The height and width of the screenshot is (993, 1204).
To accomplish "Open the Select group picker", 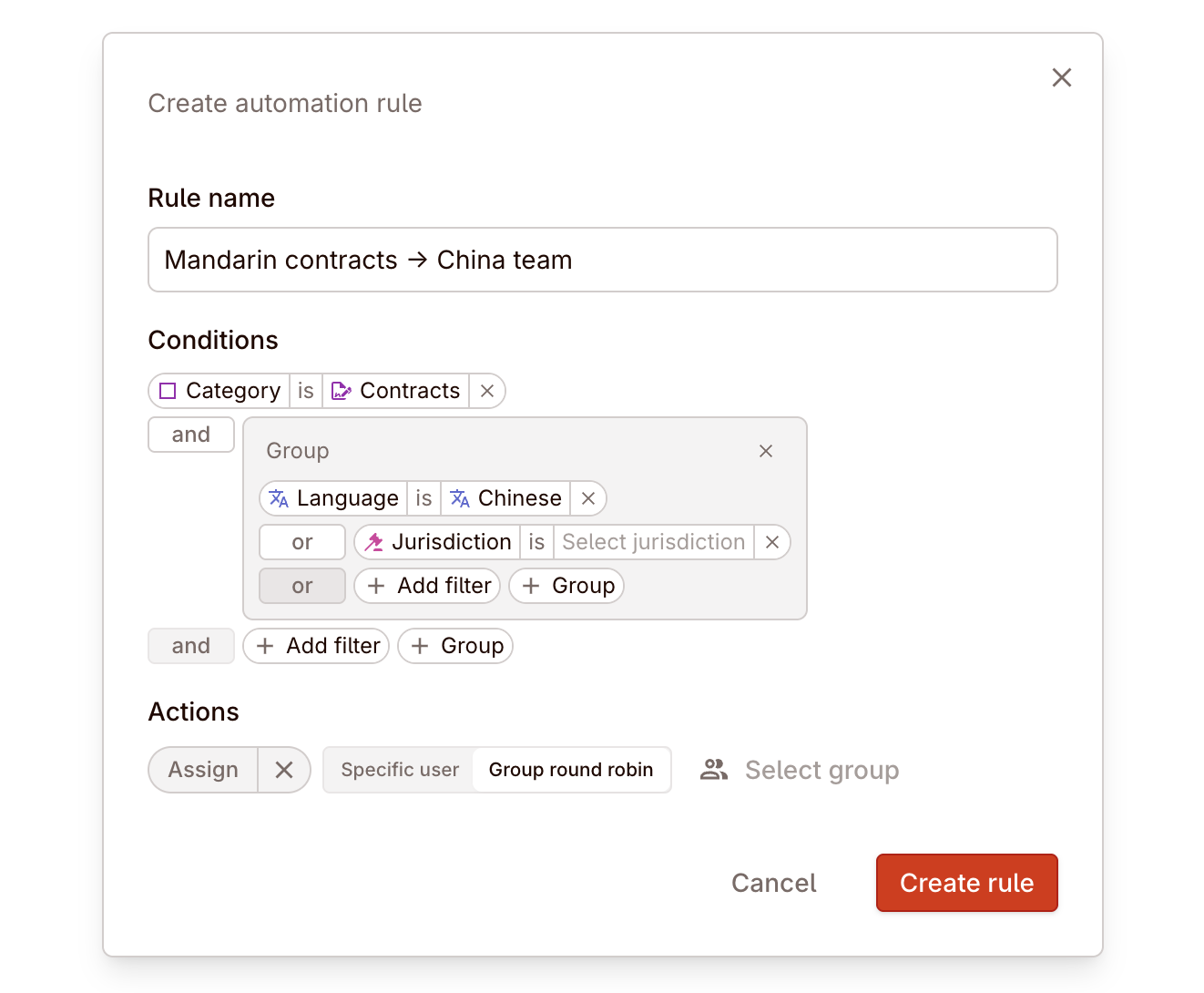I will (x=821, y=770).
